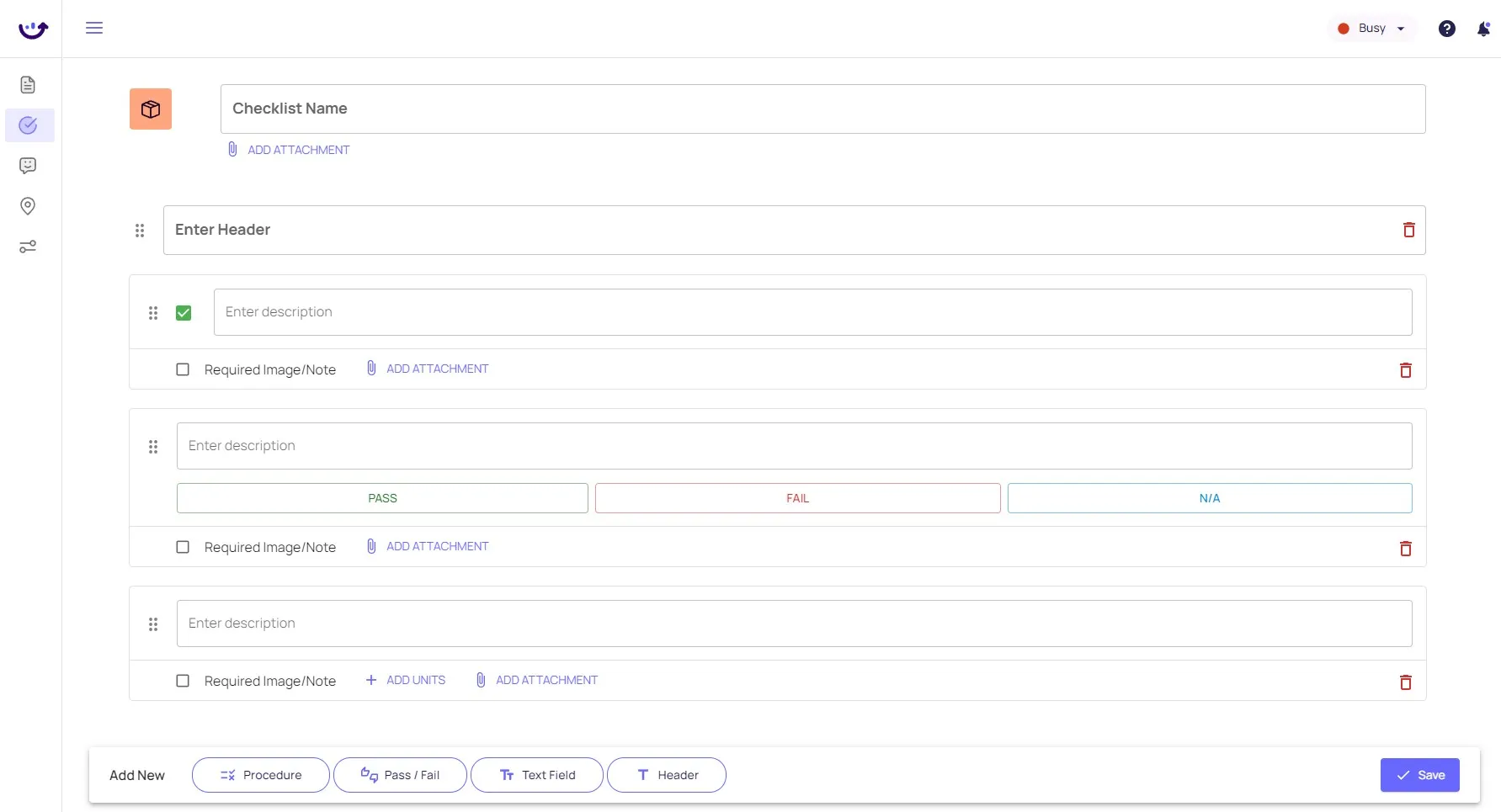Select the FAIL option
Image resolution: width=1501 pixels, height=812 pixels.
(797, 498)
